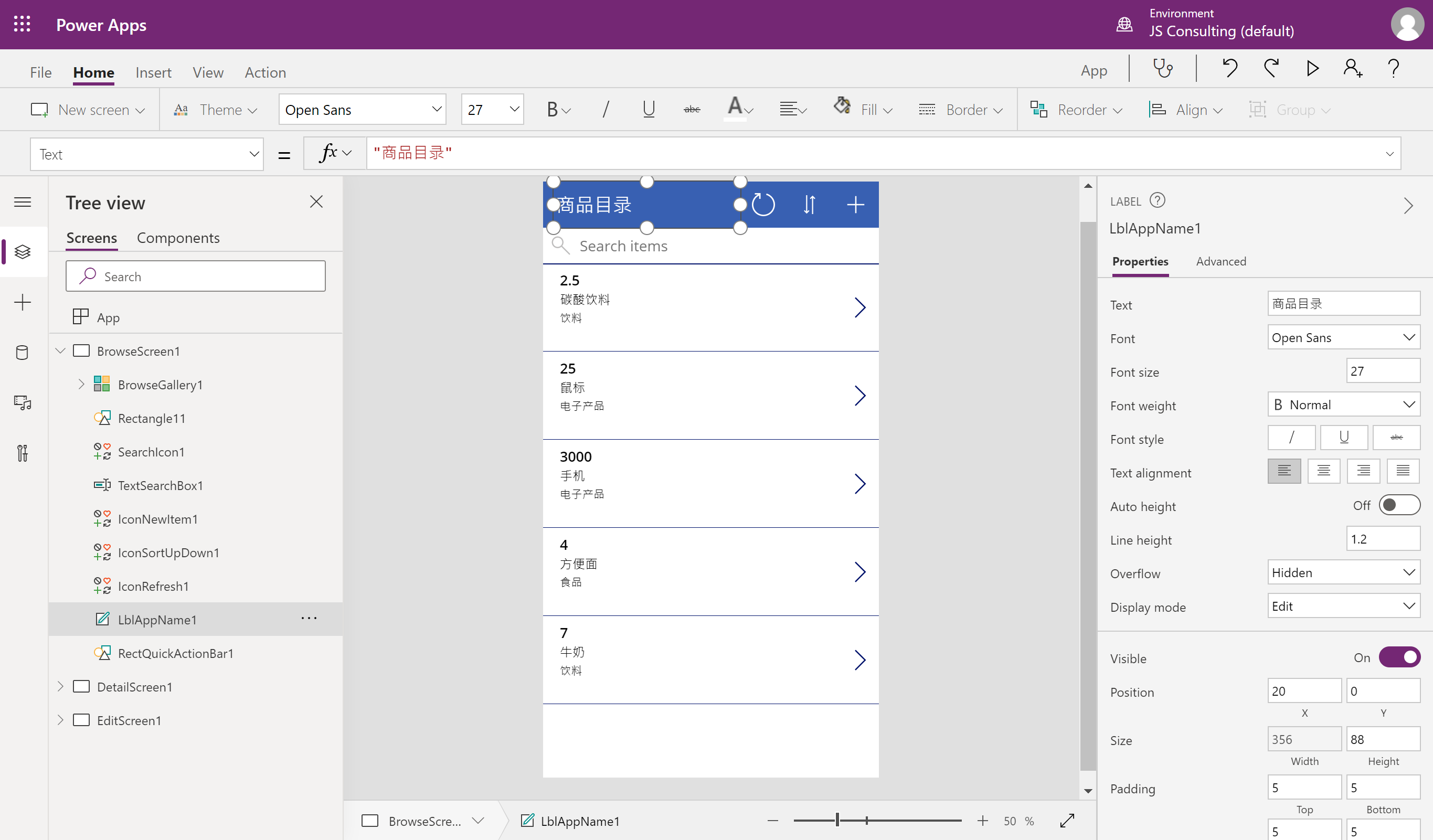
Task: Run the app with the play button
Action: (x=1312, y=68)
